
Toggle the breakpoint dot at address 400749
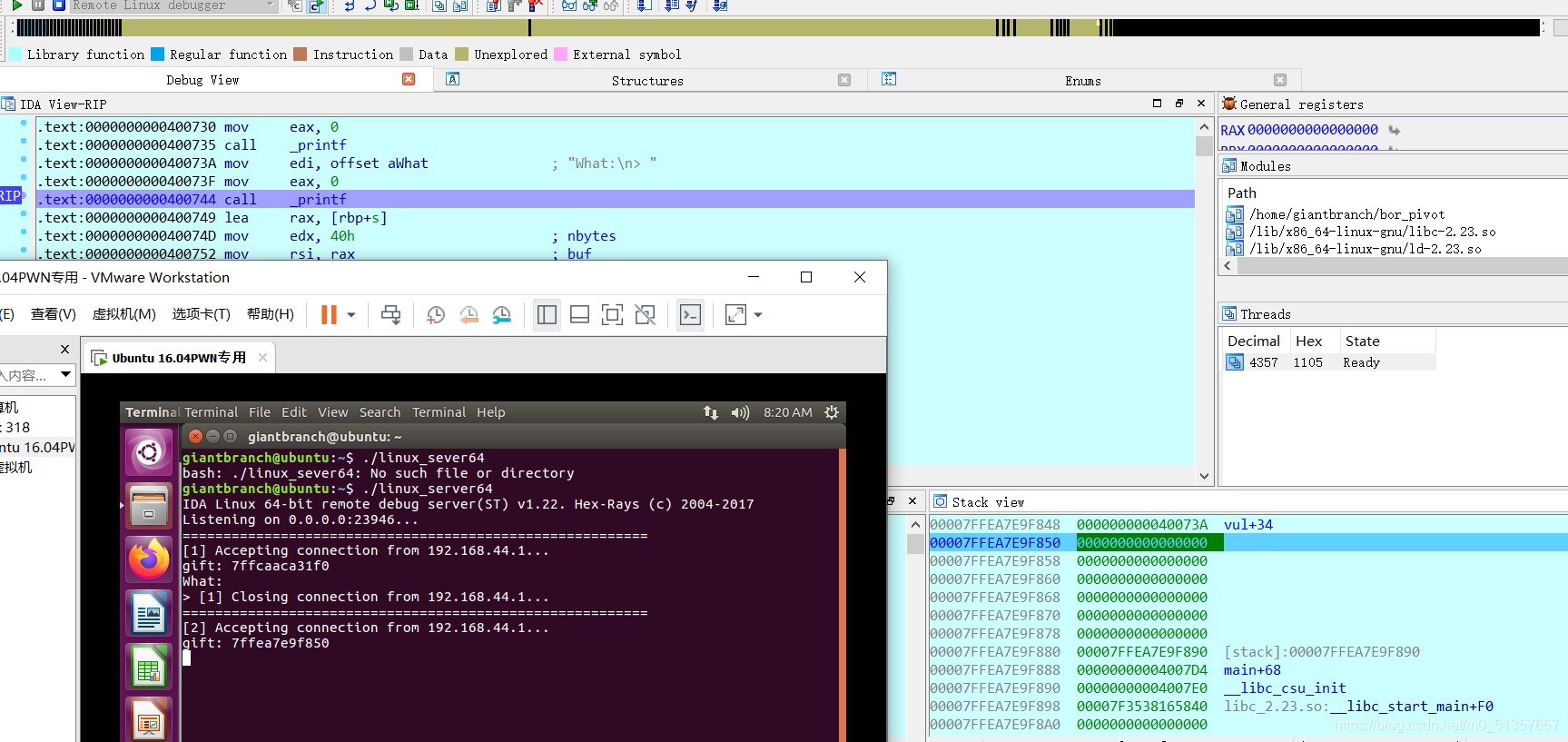point(23,213)
